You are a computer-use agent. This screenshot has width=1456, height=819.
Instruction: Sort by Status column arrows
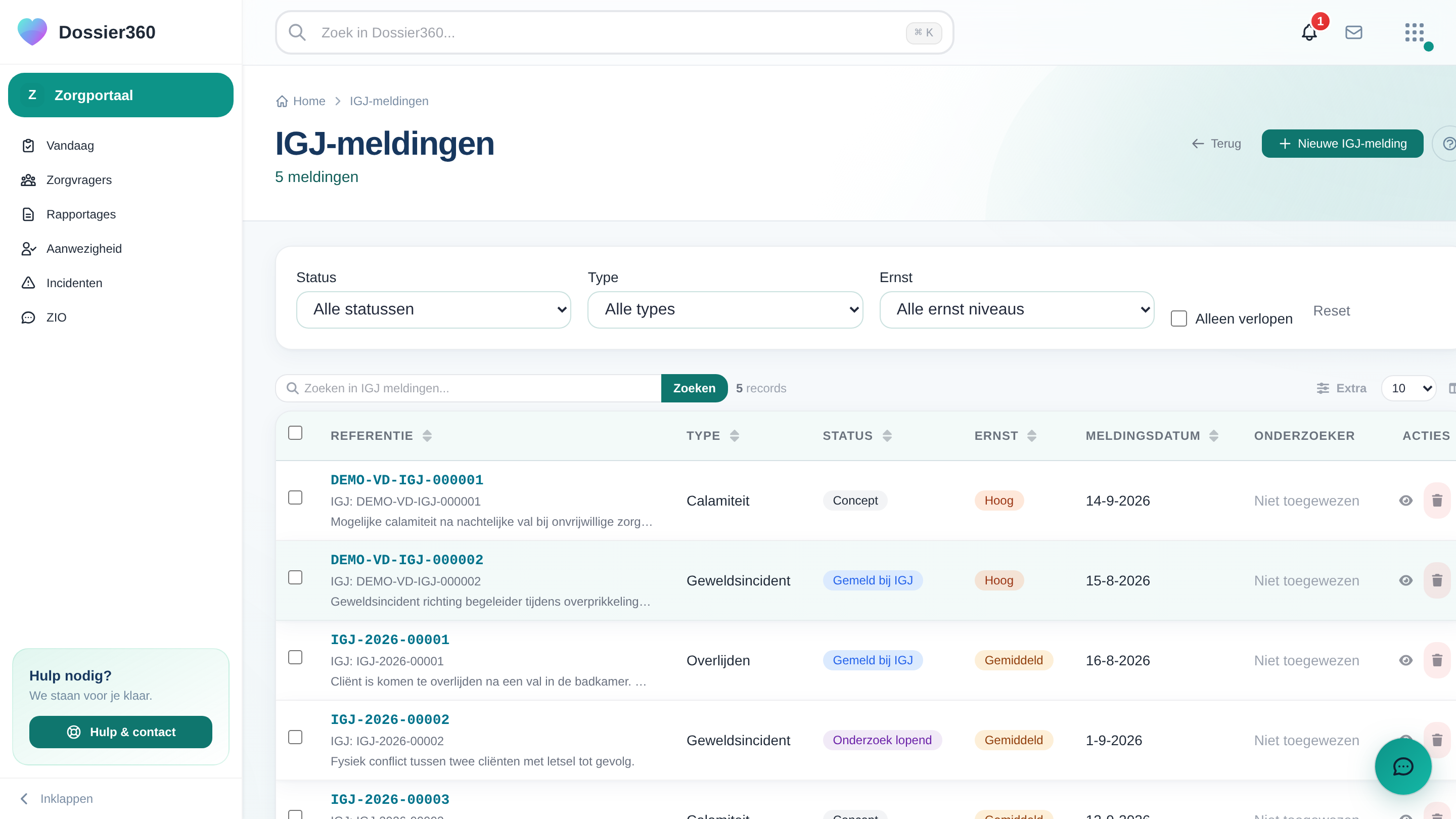coord(887,436)
